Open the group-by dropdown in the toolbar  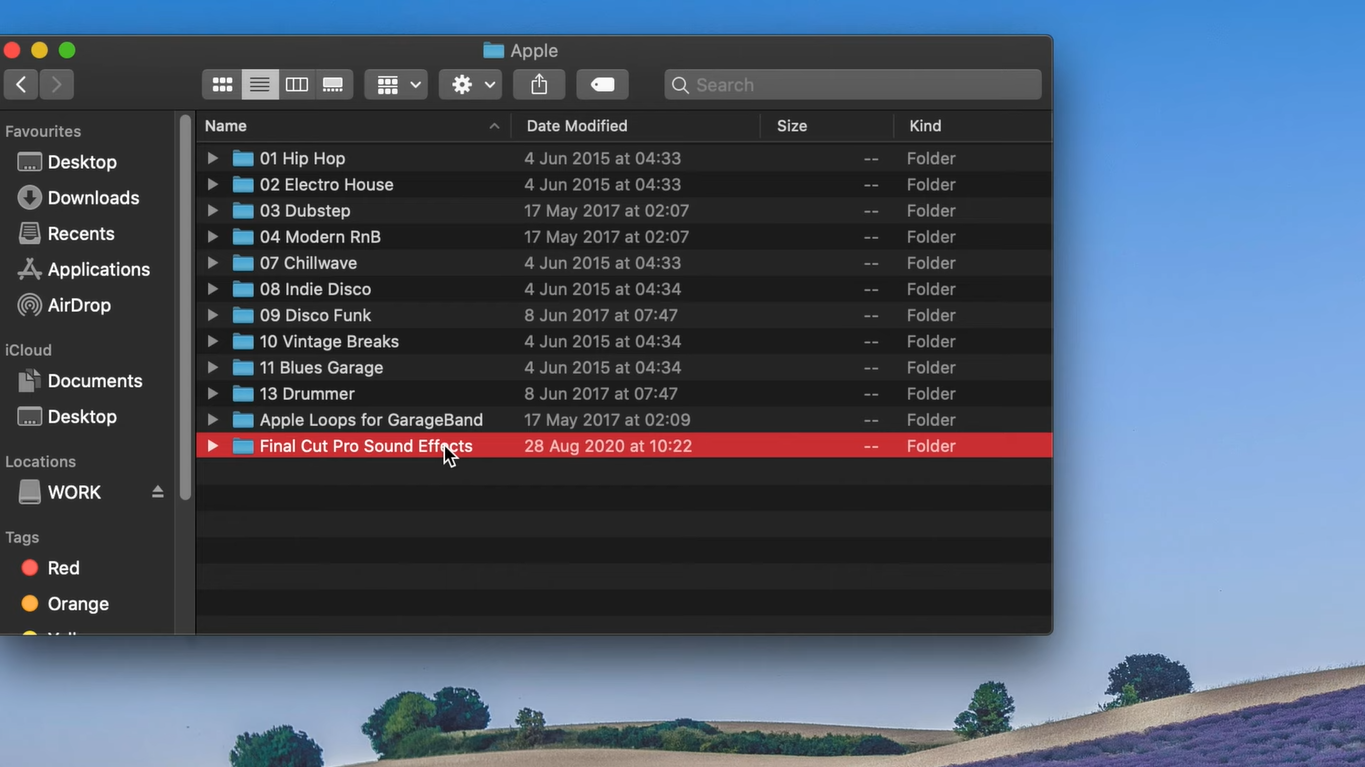click(396, 84)
